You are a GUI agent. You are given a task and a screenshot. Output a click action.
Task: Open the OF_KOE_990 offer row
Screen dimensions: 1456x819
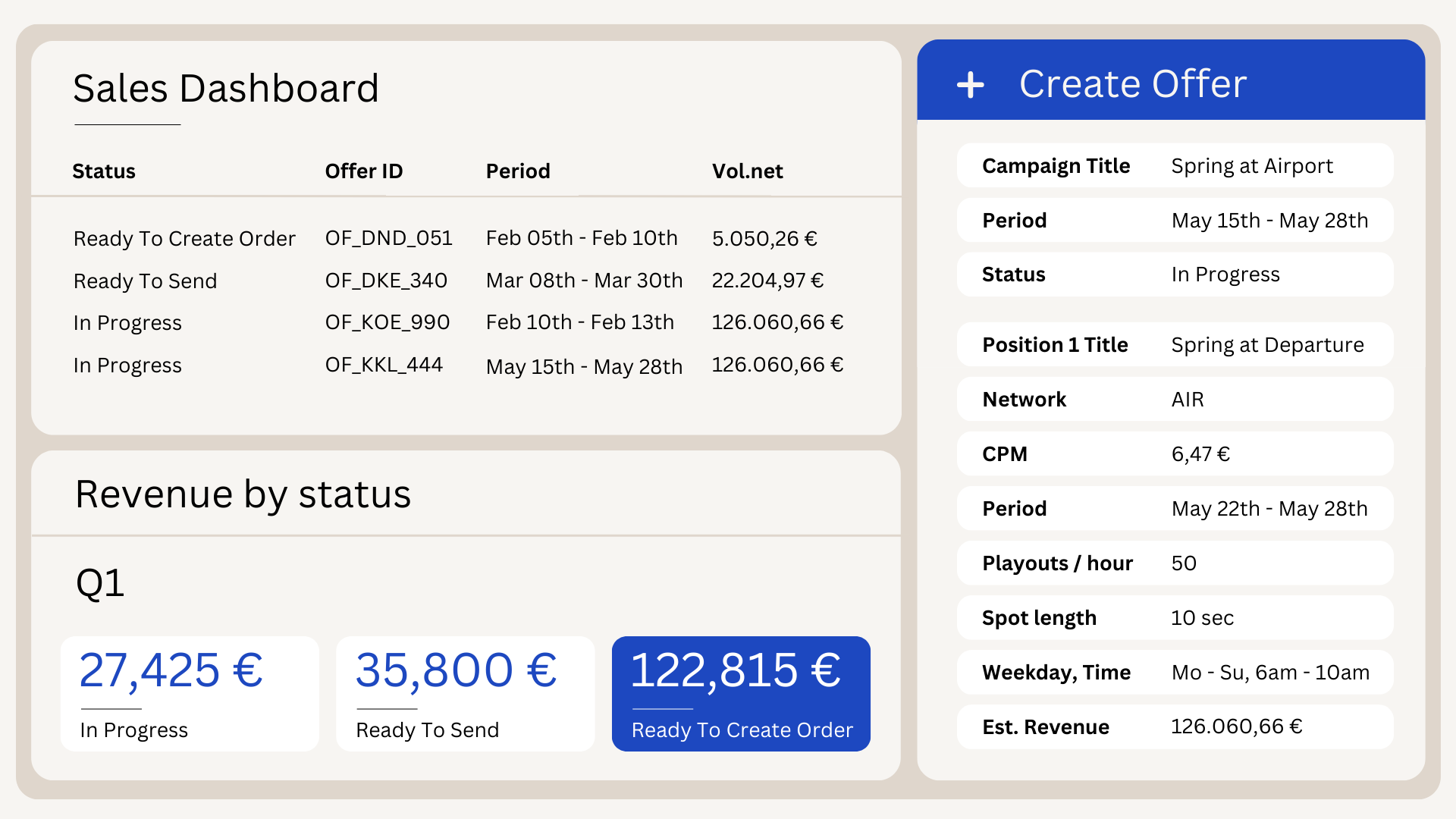coord(388,322)
